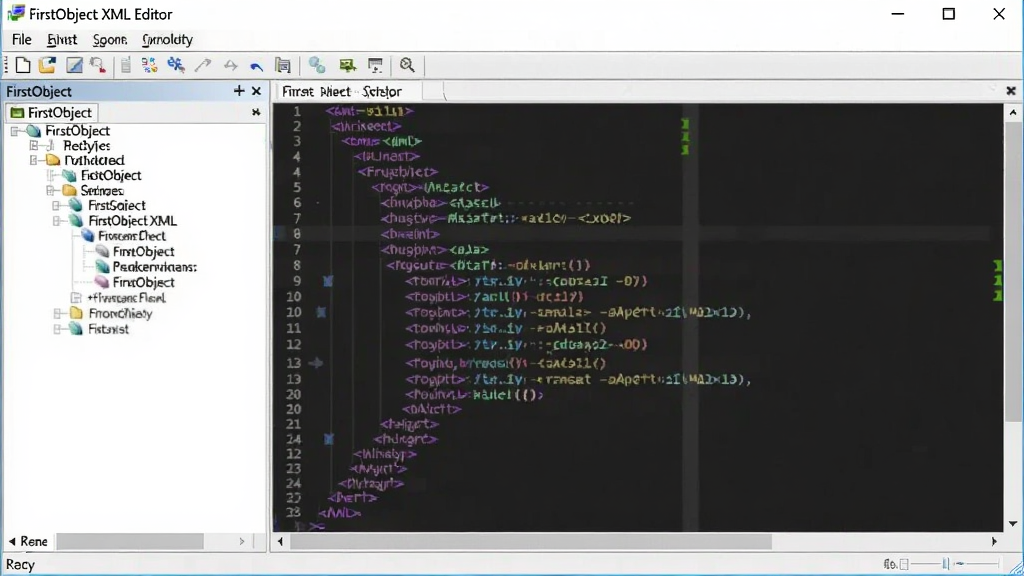1024x576 pixels.
Task: Click the grey arrow marker in the gutter
Action: point(316,362)
